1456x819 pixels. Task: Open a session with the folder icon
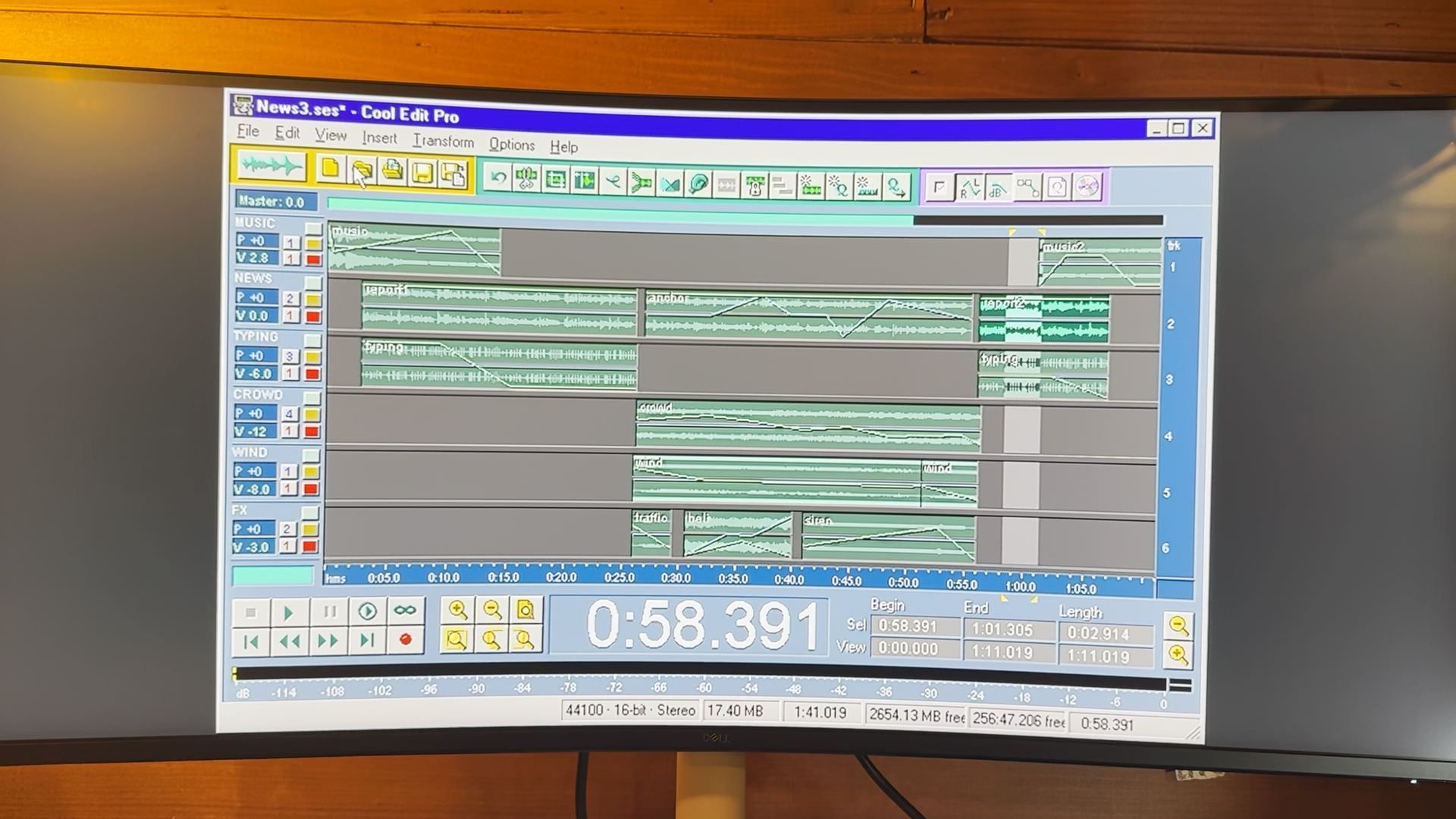tap(362, 171)
